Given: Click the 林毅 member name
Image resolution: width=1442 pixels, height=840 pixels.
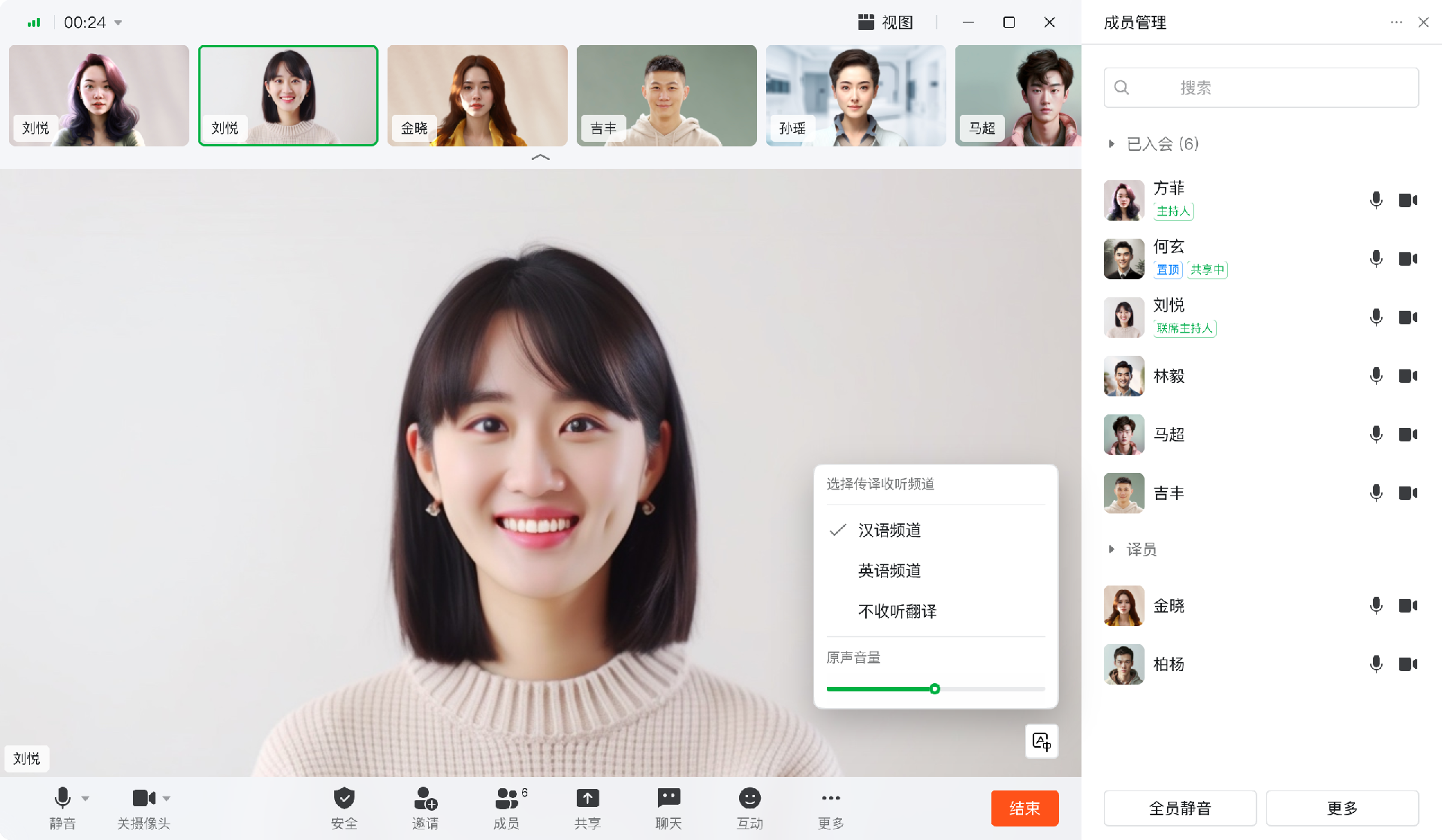Looking at the screenshot, I should point(1169,376).
